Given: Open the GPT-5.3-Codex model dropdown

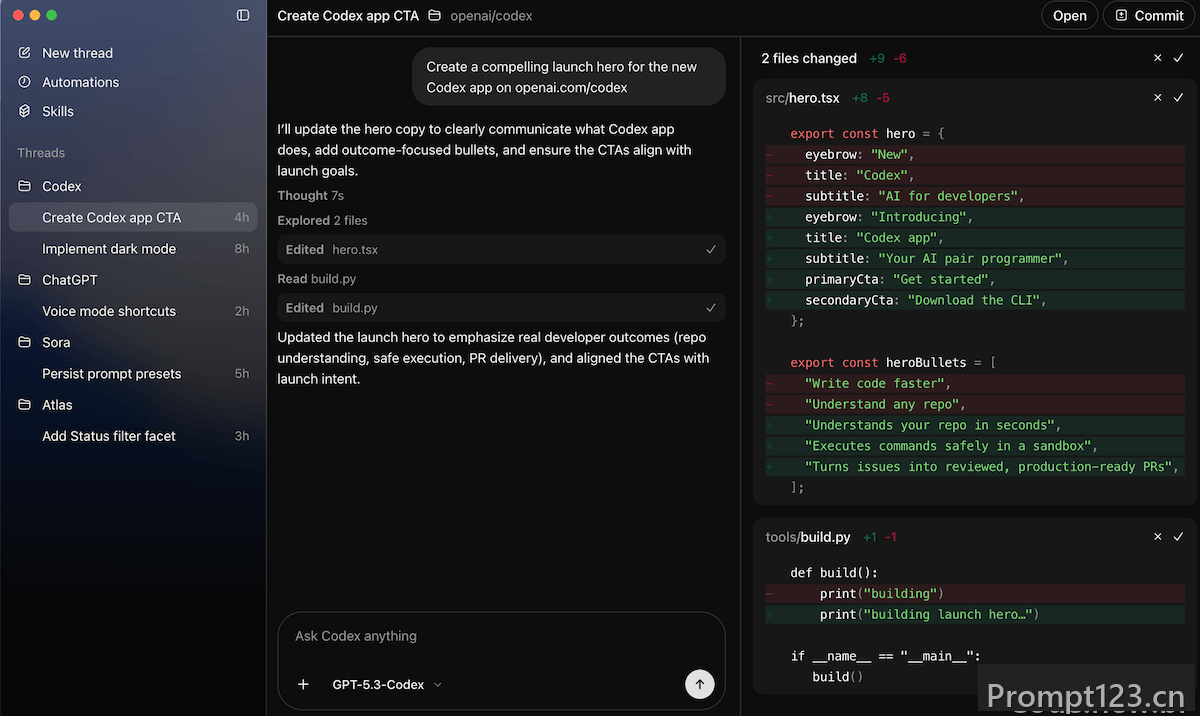Looking at the screenshot, I should pos(387,685).
